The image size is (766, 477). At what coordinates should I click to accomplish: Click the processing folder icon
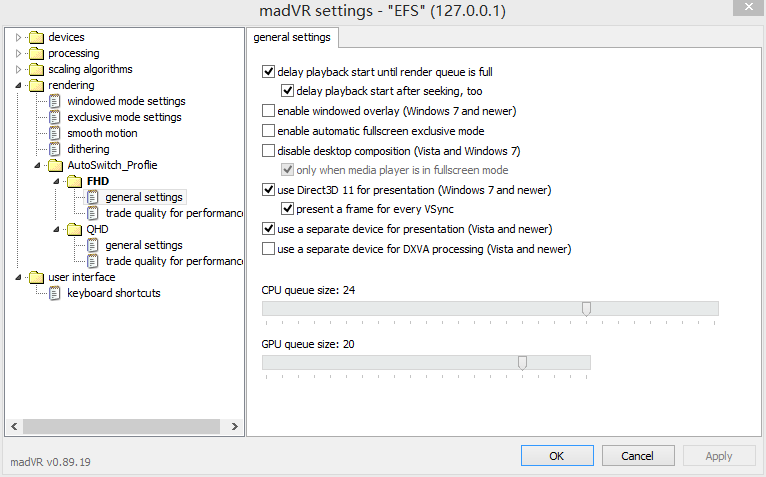point(37,54)
